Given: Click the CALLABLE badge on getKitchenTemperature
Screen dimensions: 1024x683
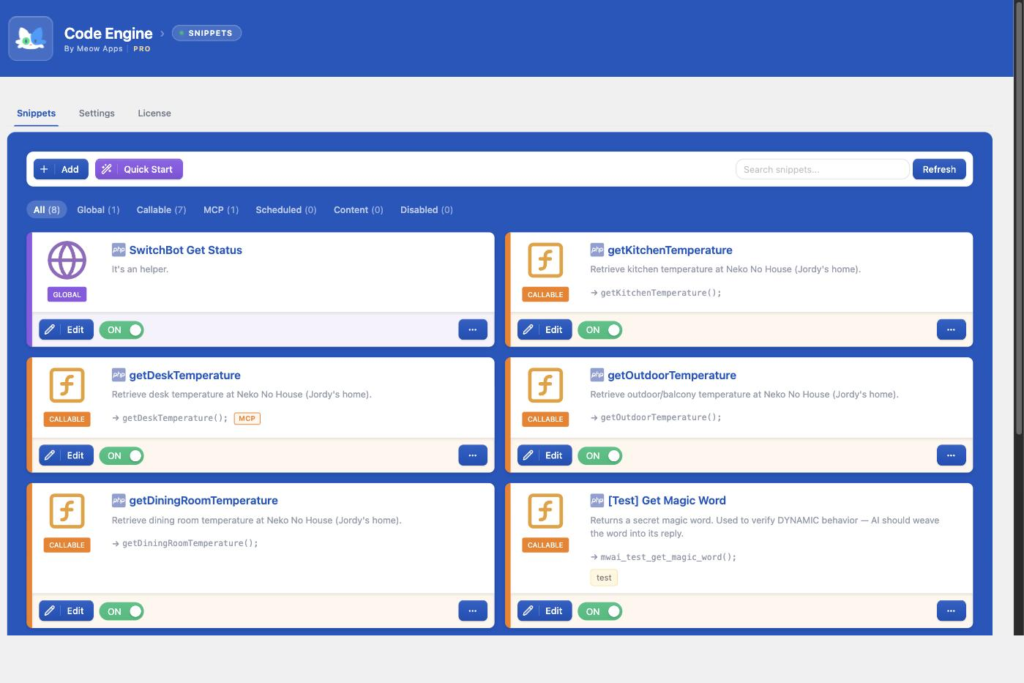Looking at the screenshot, I should [x=545, y=294].
